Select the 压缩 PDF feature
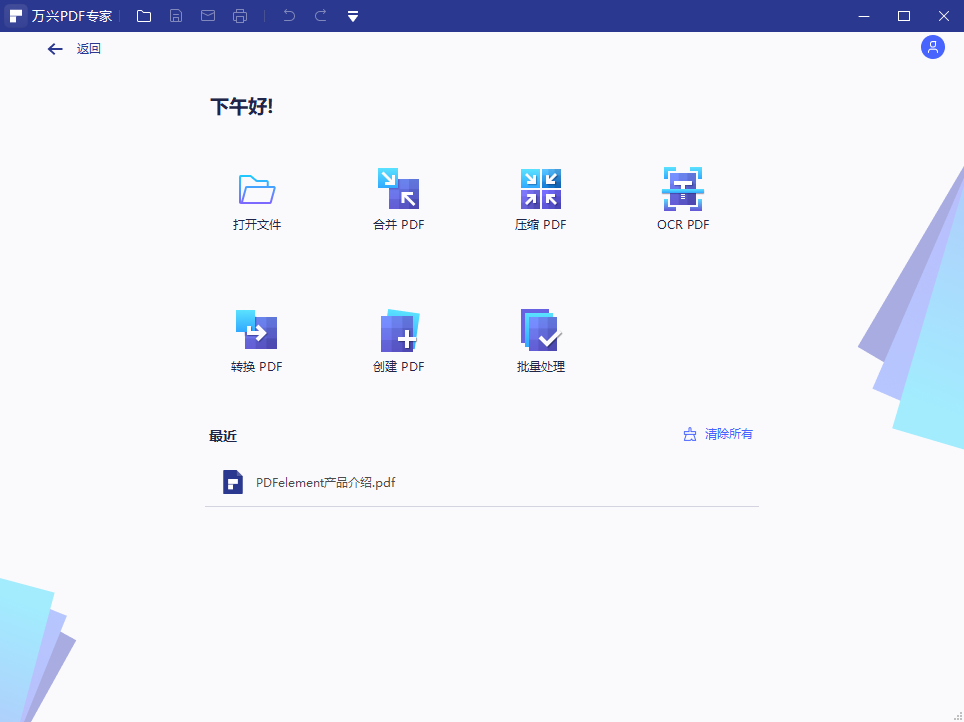964x722 pixels. click(x=540, y=196)
